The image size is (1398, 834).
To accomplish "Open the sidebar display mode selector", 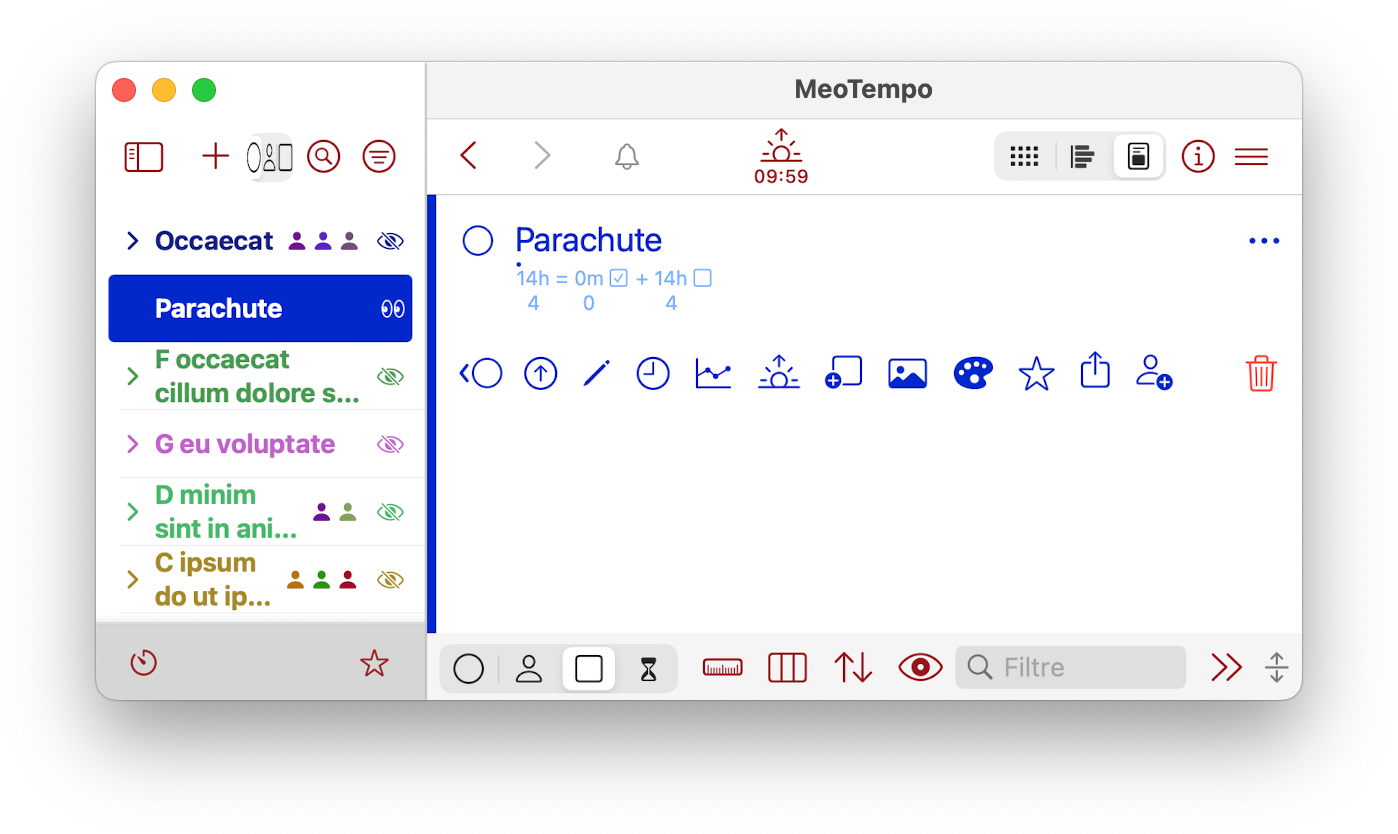I will [x=270, y=157].
